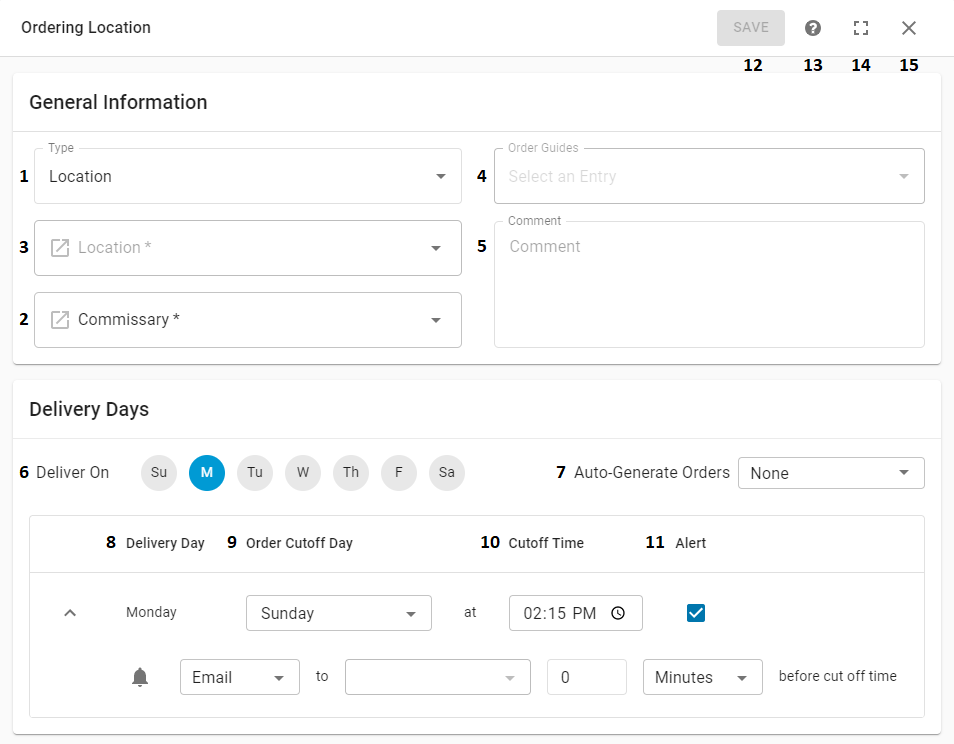Uncheck the Alert checkbox for Monday

[x=695, y=613]
